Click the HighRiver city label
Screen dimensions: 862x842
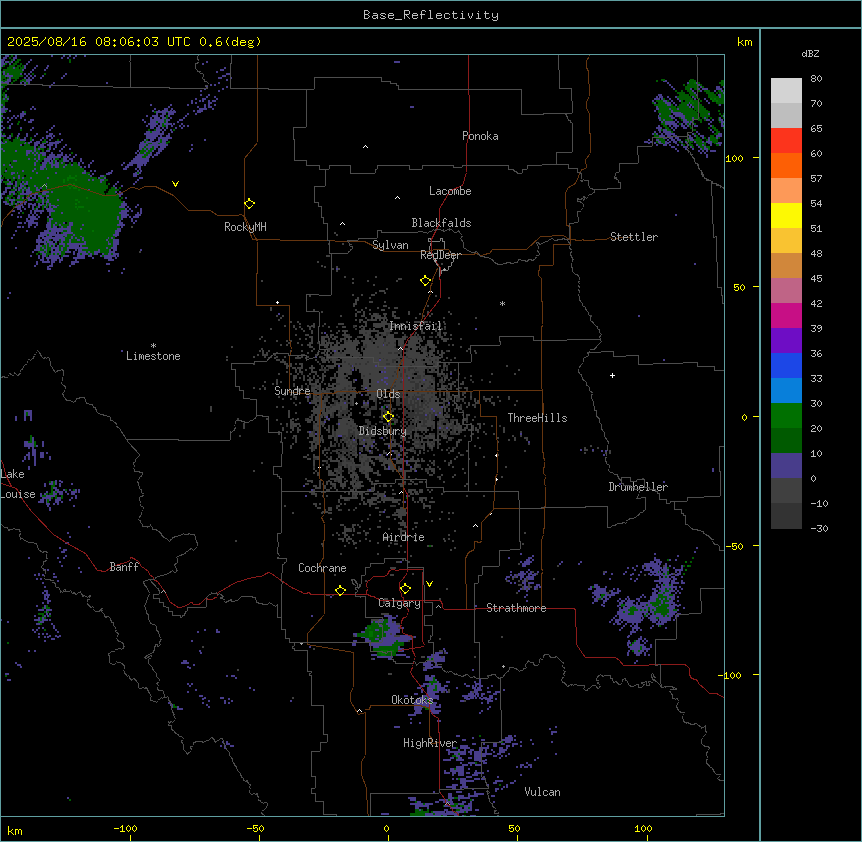point(430,743)
